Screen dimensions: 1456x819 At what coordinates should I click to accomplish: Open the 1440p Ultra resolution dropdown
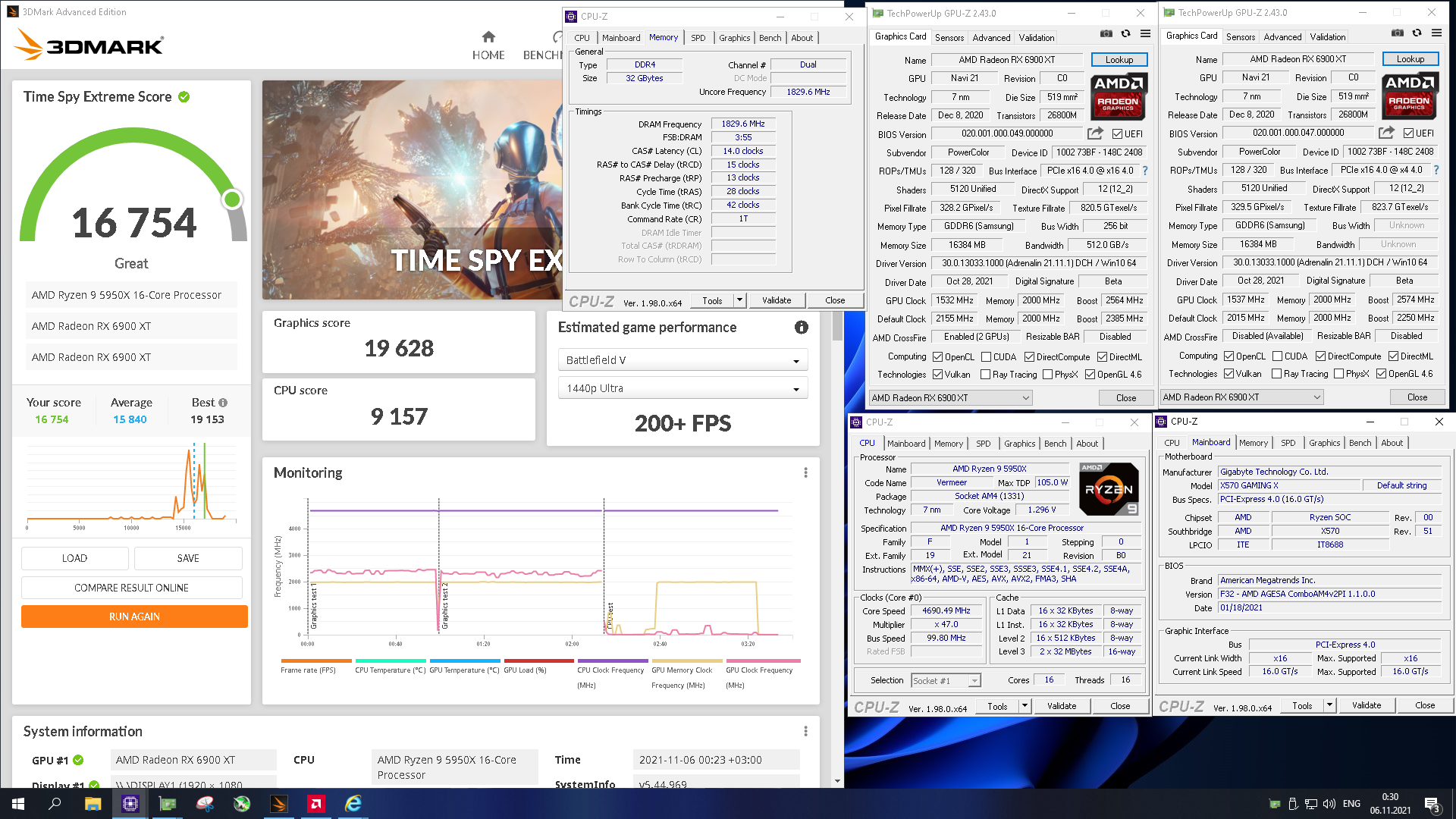coord(682,388)
